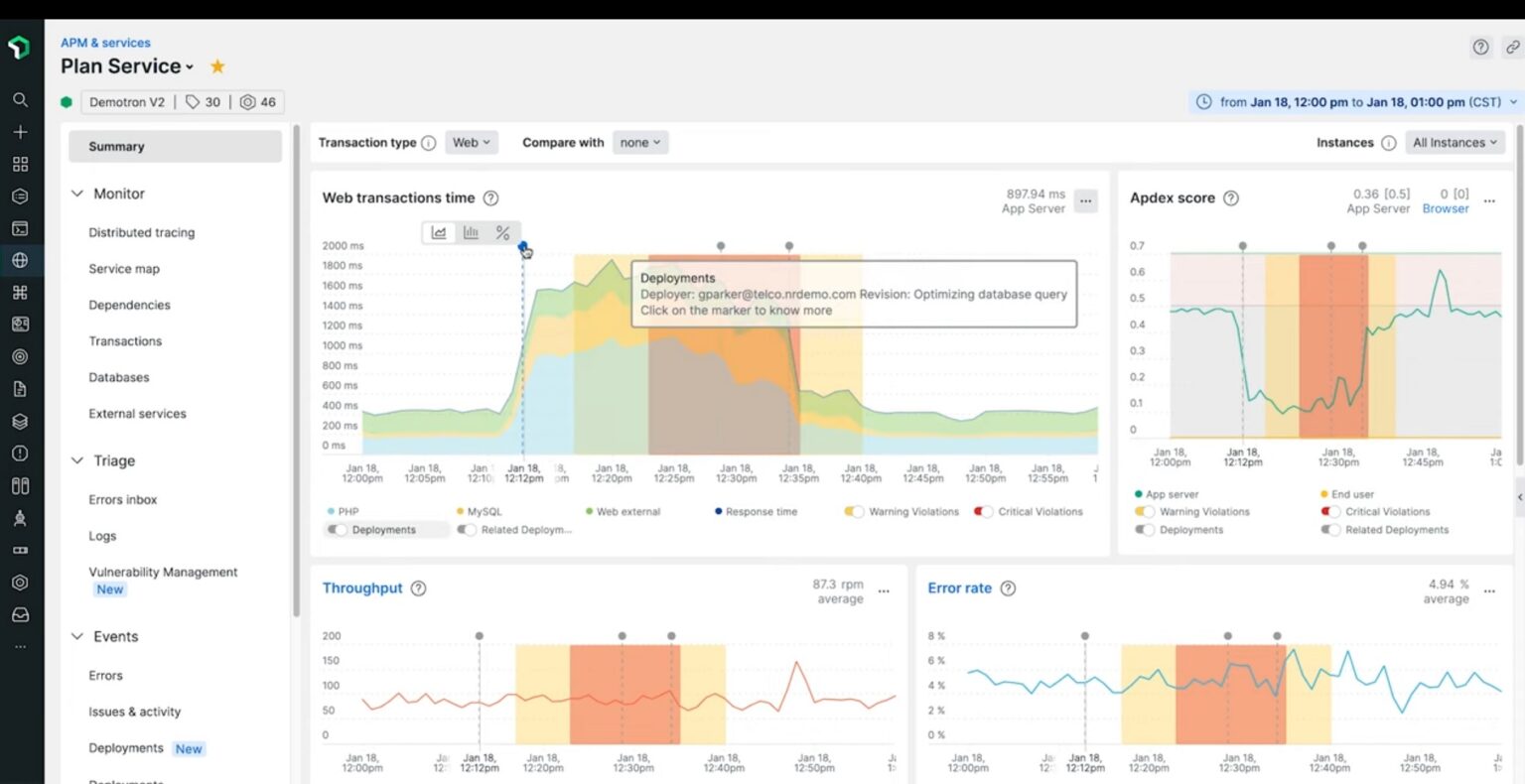1525x784 pixels.
Task: Switch Web transactions time to percentage view
Action: point(501,231)
